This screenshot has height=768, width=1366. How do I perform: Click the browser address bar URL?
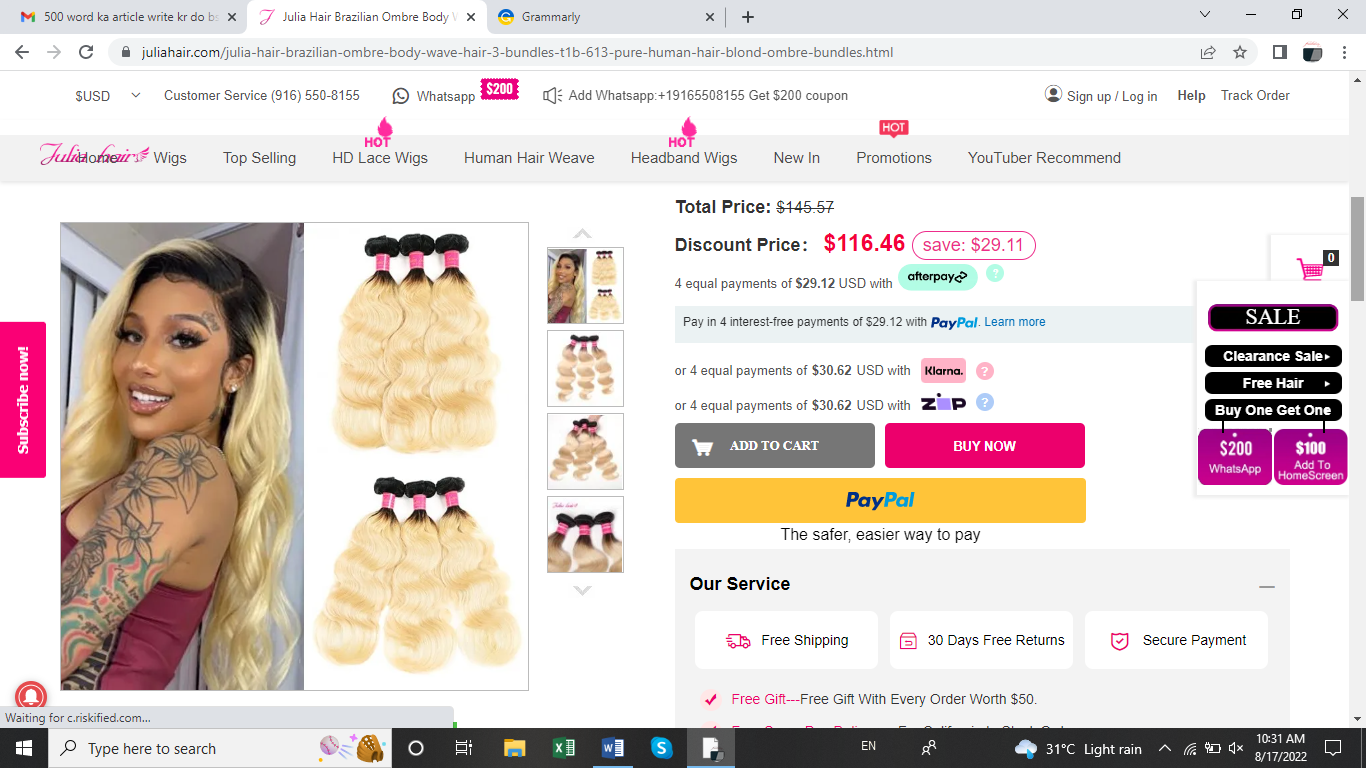[x=517, y=52]
